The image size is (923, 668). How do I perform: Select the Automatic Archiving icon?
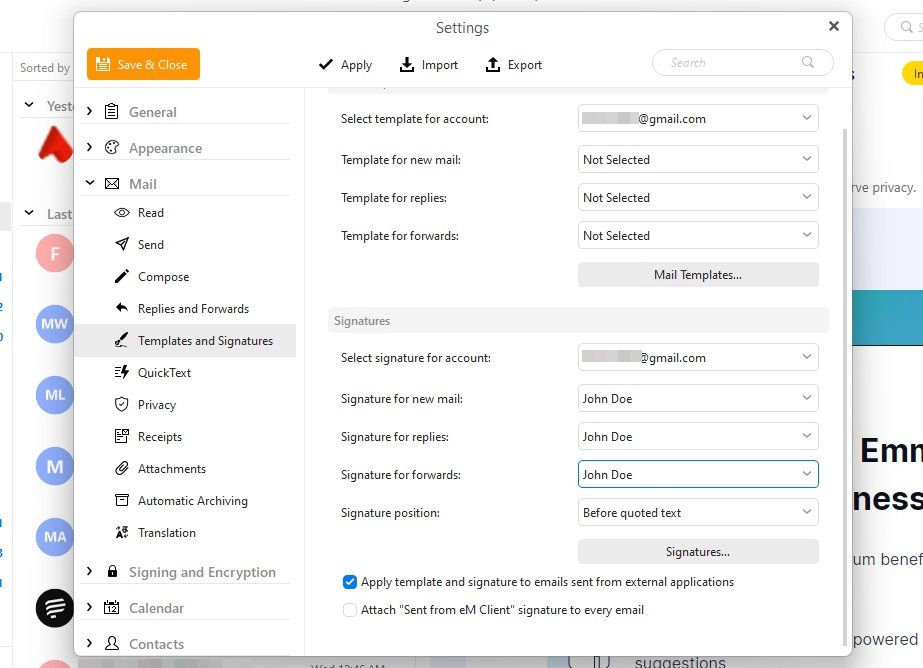pos(120,500)
